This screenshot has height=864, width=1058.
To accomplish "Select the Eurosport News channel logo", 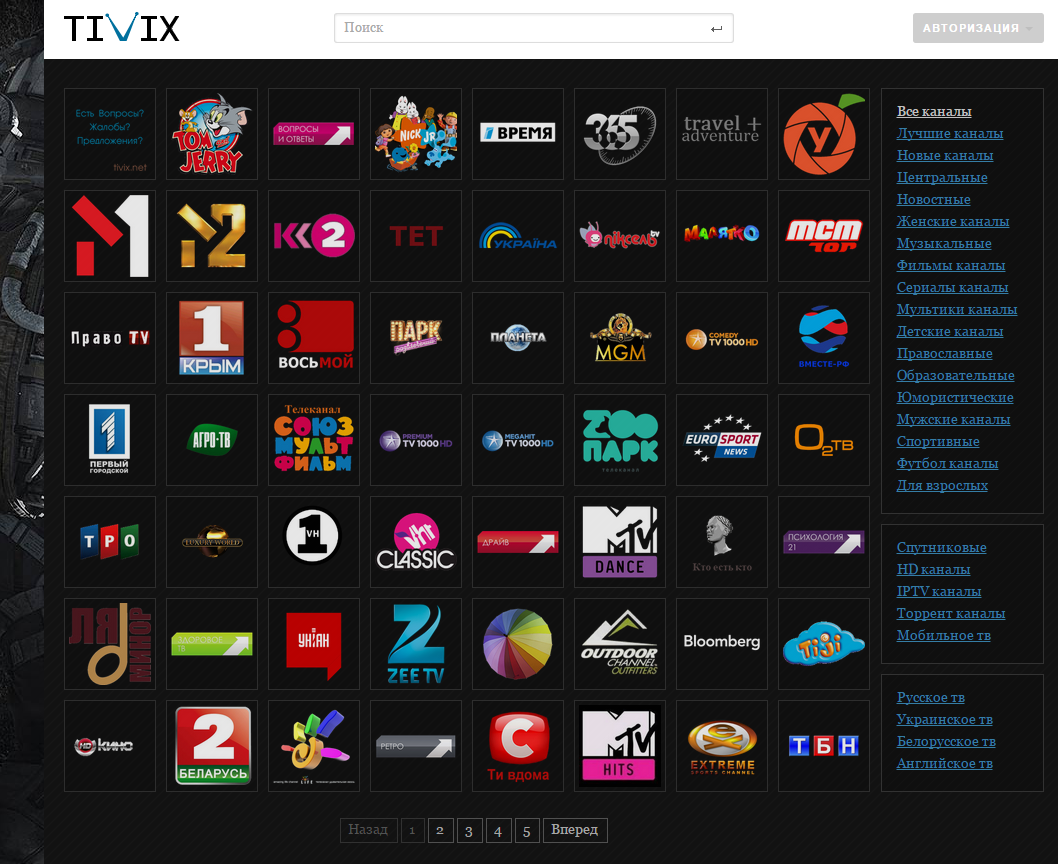I will click(721, 440).
